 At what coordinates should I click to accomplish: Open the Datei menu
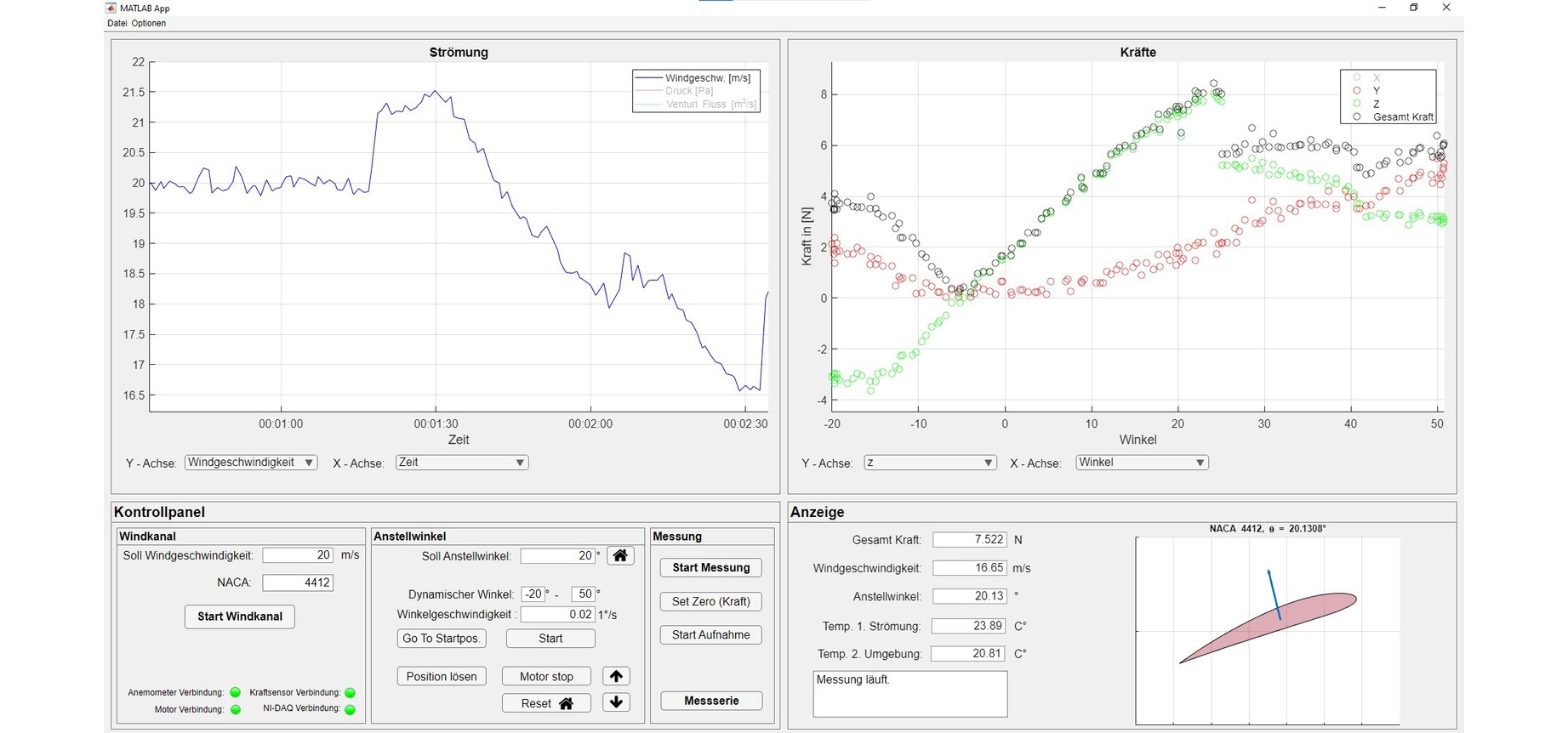pos(117,23)
